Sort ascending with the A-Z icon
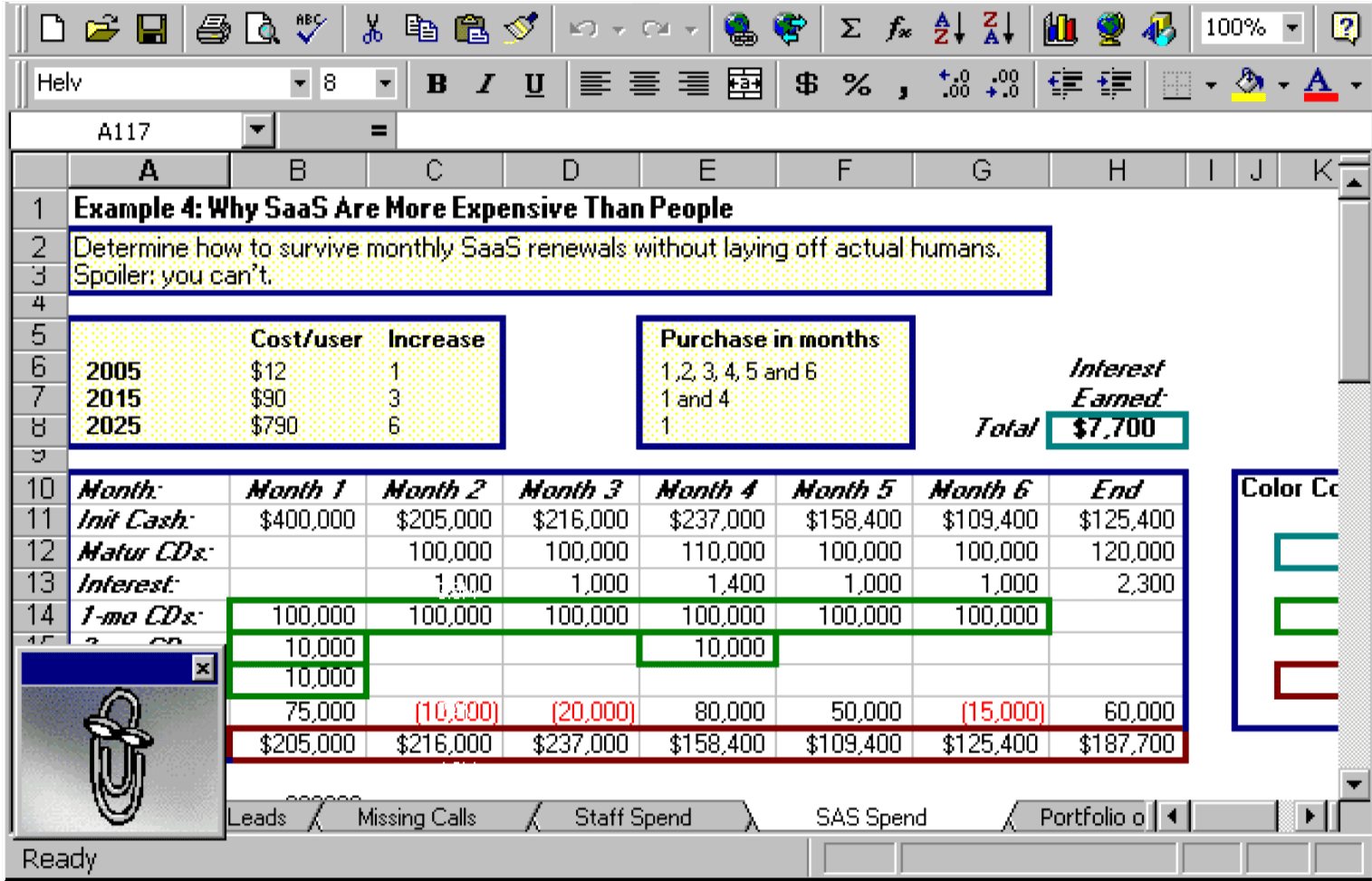Viewport: 1372px width, 881px height. [x=949, y=29]
